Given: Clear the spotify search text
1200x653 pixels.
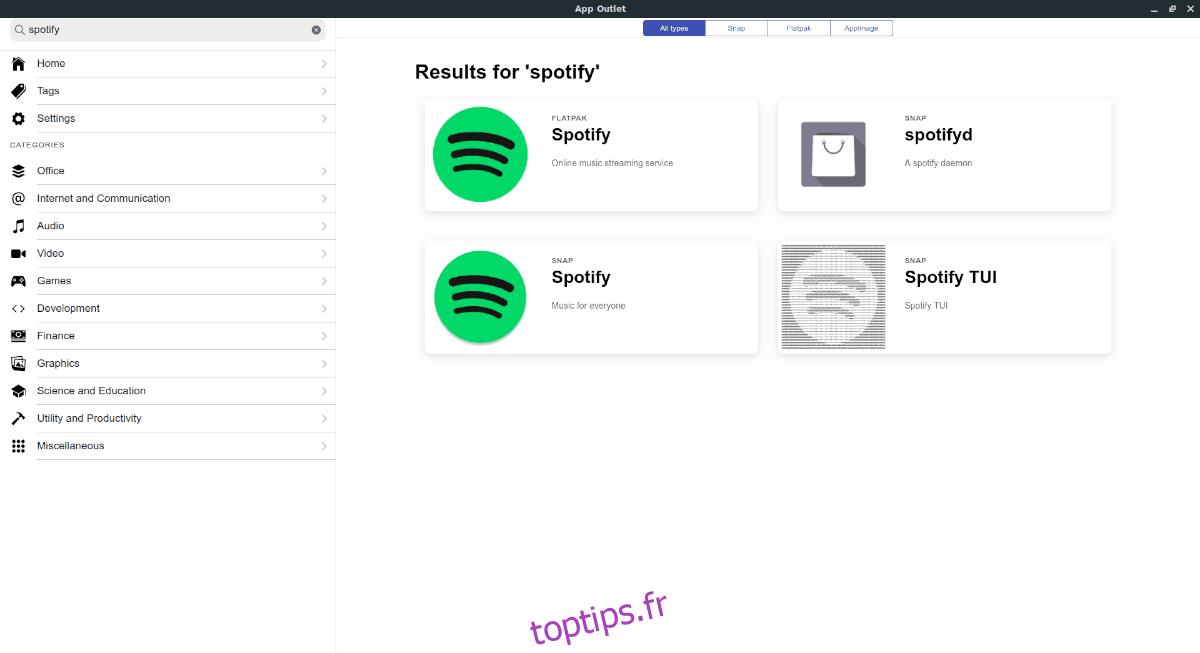Looking at the screenshot, I should tap(316, 30).
